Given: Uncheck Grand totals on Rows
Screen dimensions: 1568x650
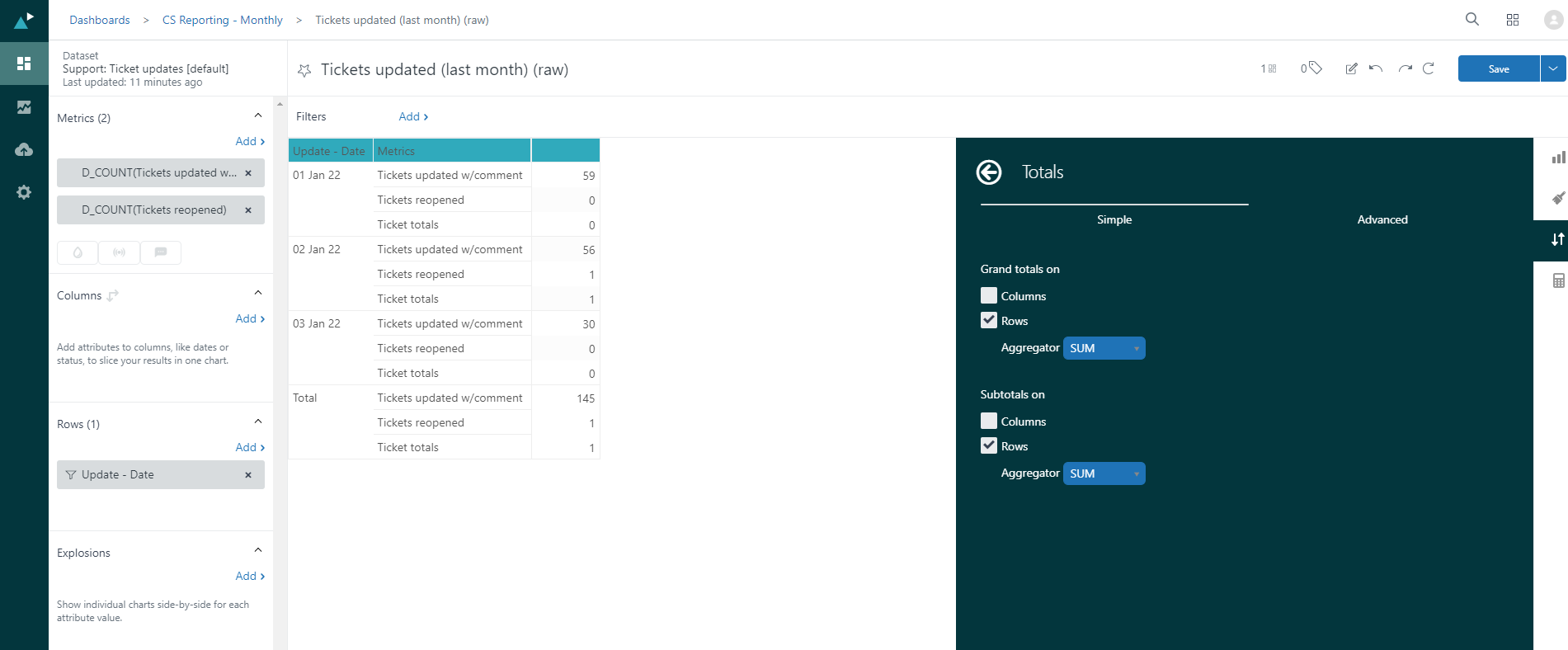Looking at the screenshot, I should pos(989,321).
